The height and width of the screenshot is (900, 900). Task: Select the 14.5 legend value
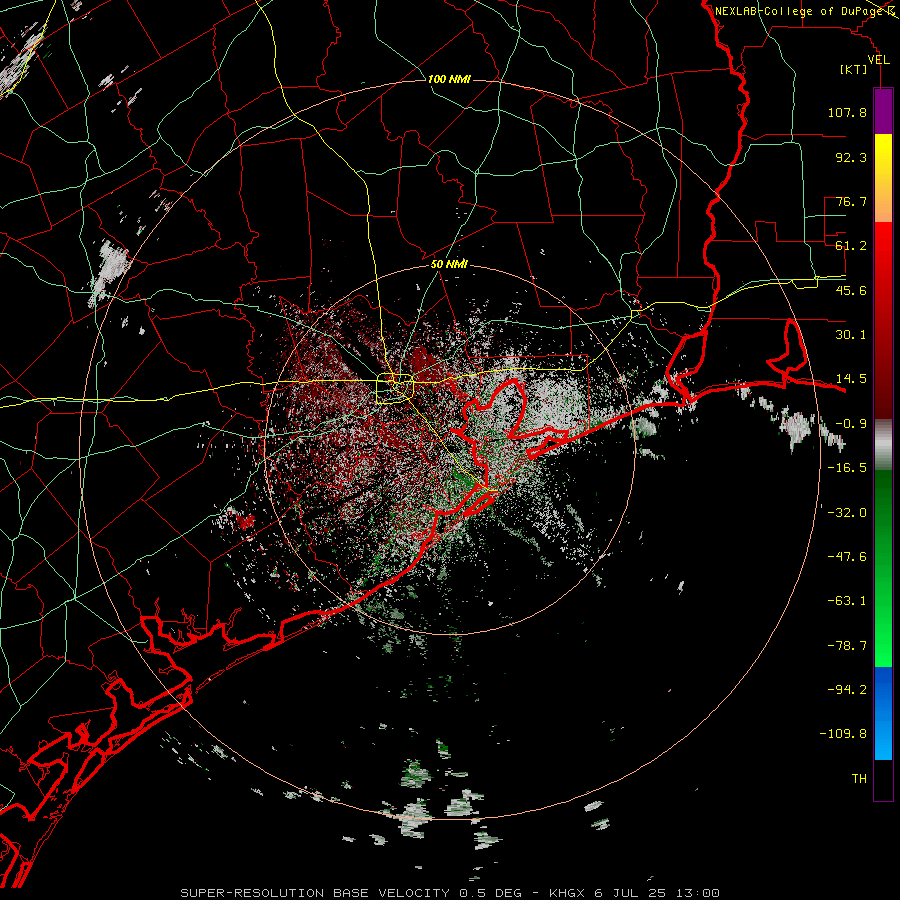pos(851,379)
